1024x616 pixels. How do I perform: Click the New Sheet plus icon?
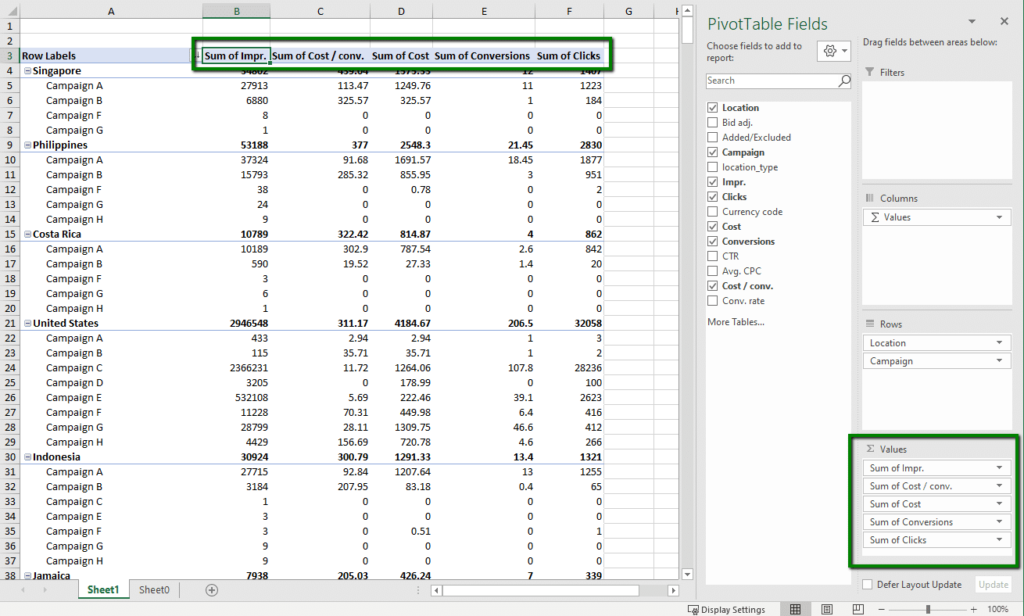[210, 590]
